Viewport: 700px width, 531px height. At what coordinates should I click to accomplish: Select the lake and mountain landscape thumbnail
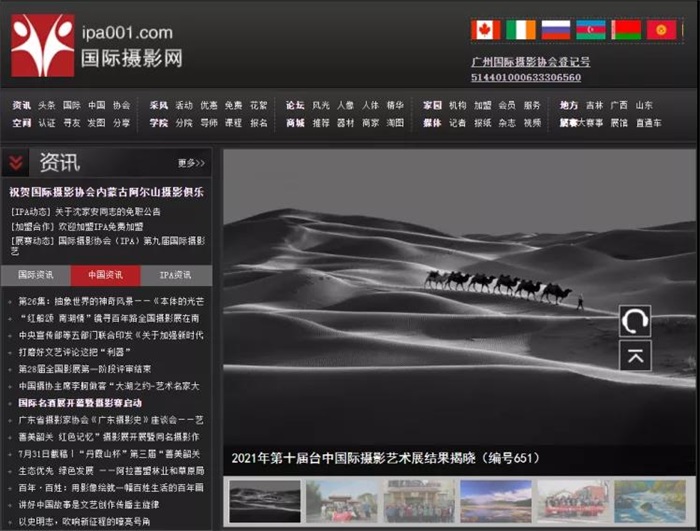pyautogui.click(x=496, y=501)
